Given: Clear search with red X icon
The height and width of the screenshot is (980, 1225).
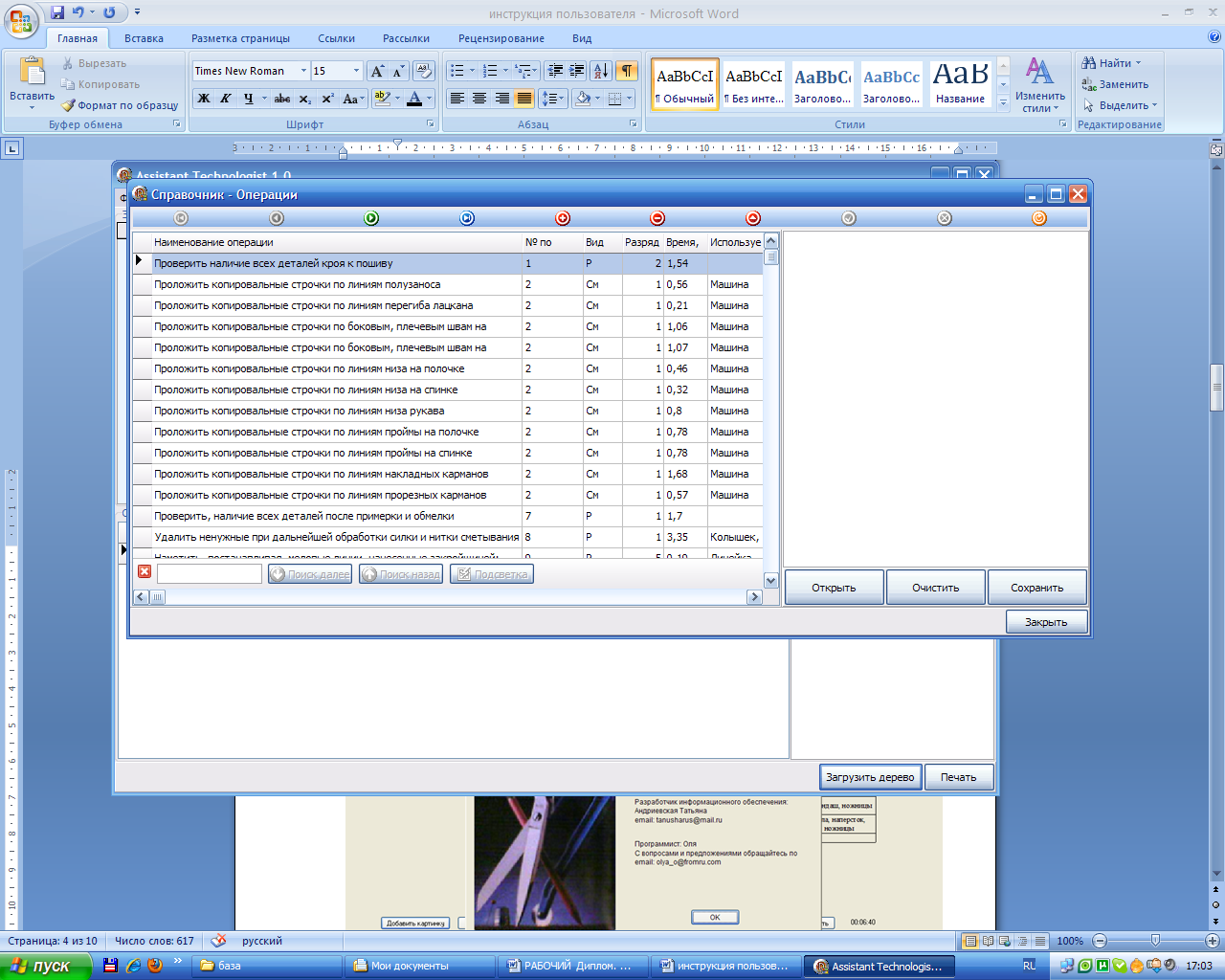Looking at the screenshot, I should 145,572.
